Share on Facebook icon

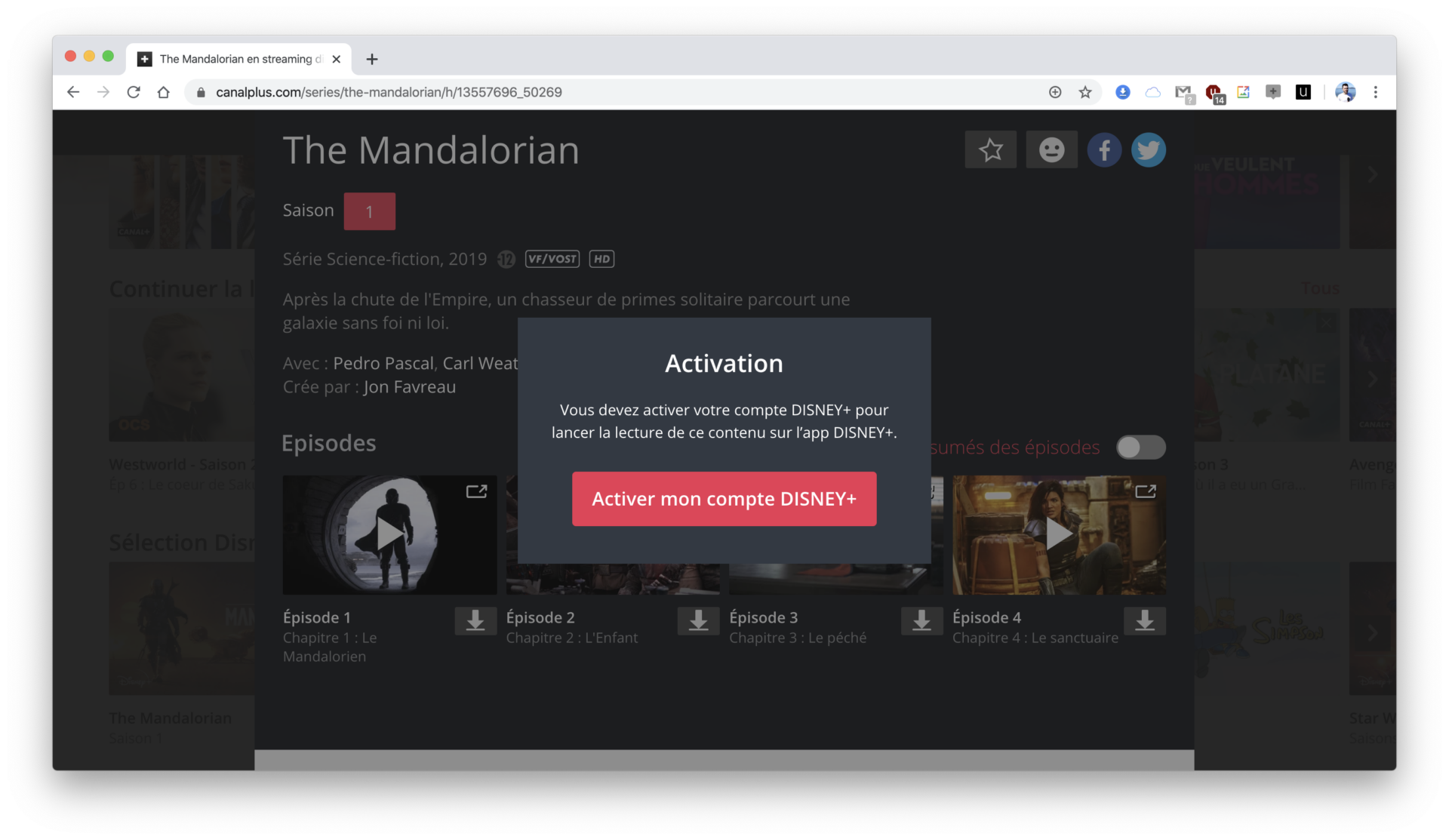coord(1103,150)
